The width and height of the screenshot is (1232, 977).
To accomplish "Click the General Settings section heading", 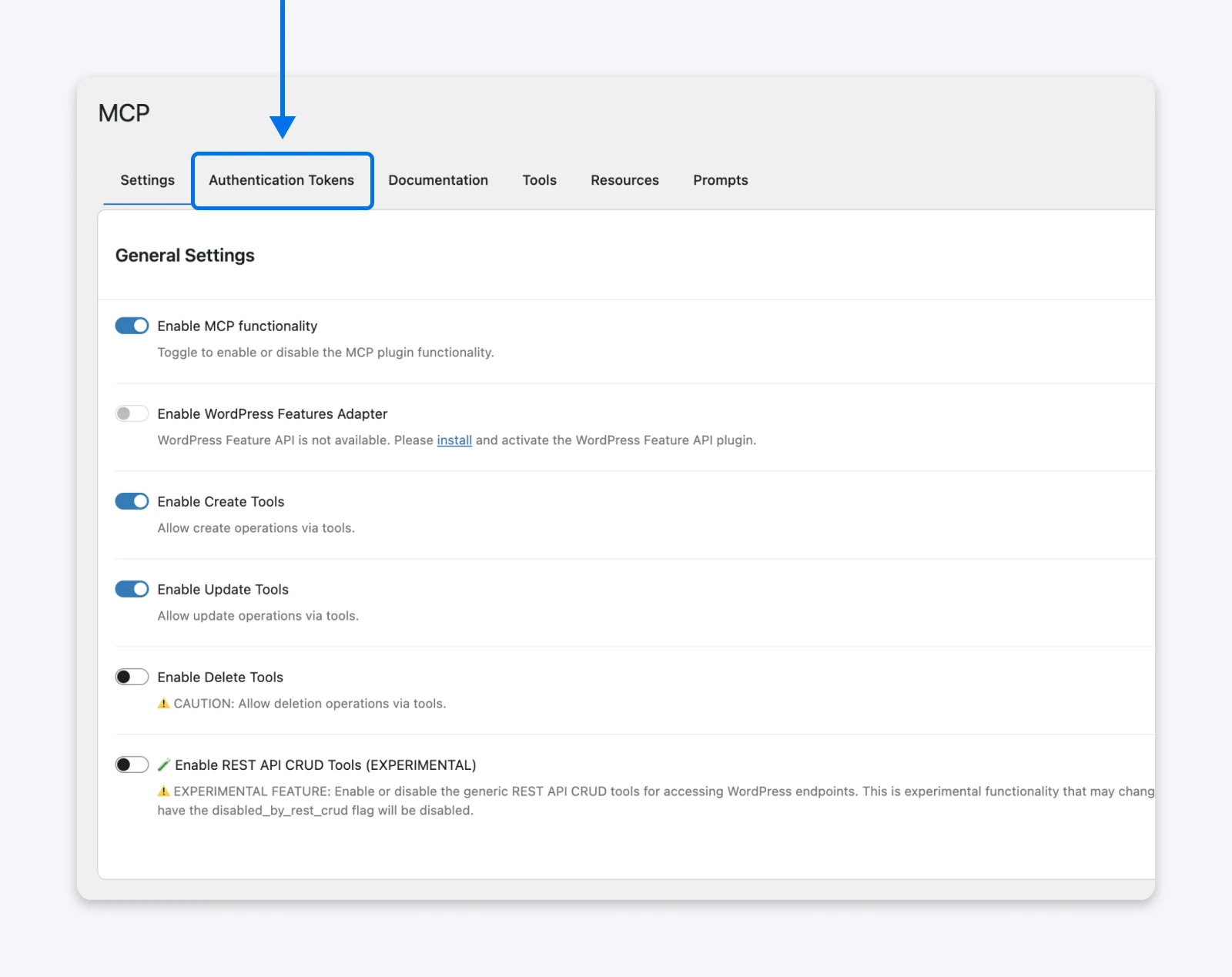I will point(185,255).
